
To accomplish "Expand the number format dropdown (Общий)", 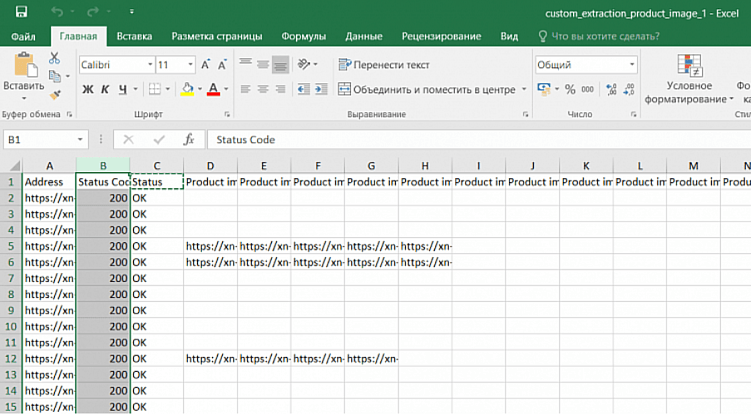I will click(632, 64).
